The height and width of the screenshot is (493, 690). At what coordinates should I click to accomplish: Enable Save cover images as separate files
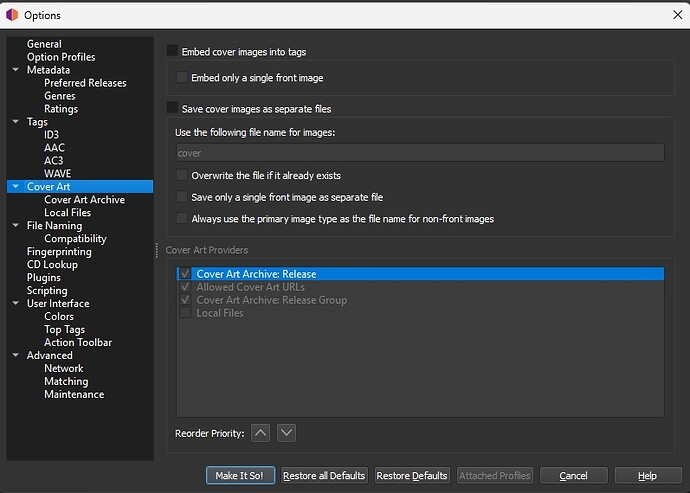[x=172, y=108]
